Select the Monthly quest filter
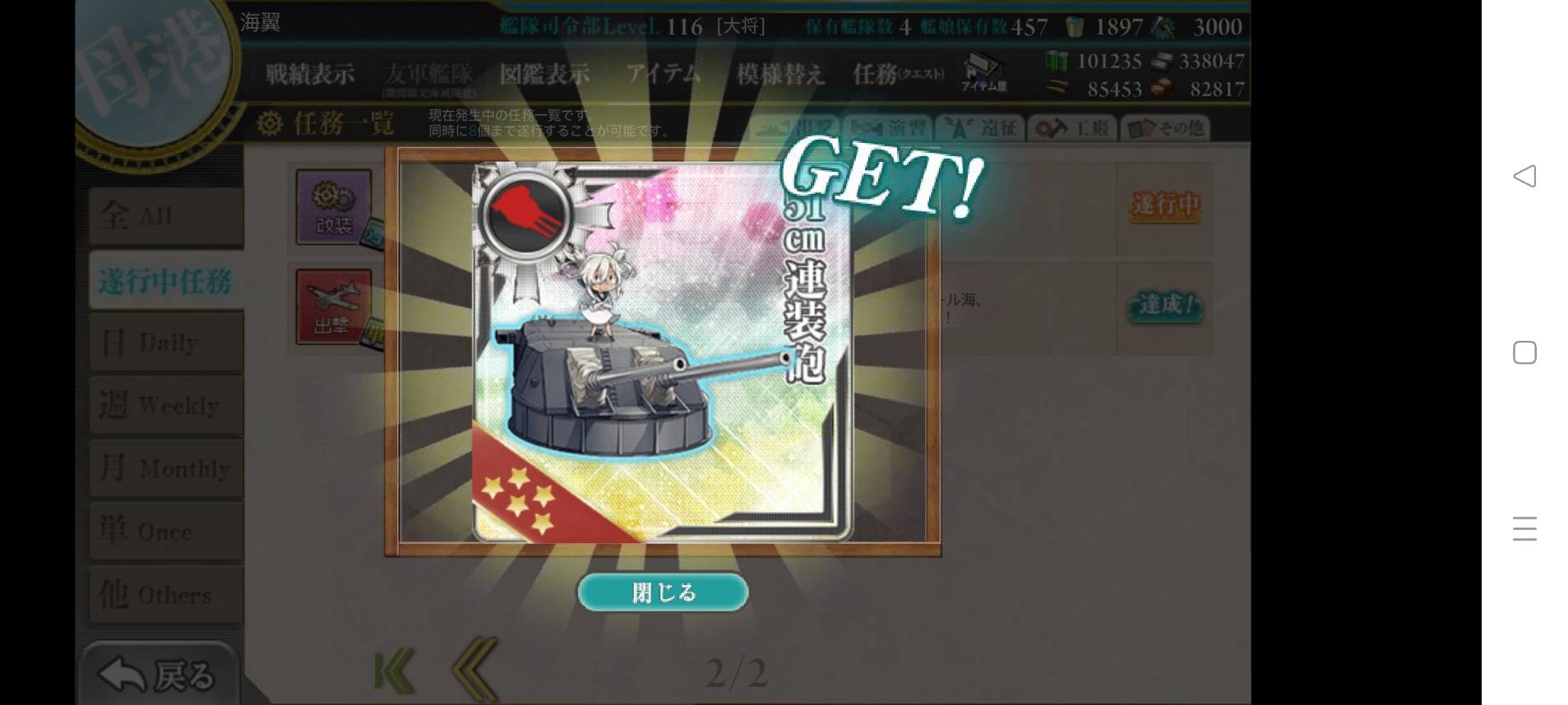This screenshot has height=705, width=1568. coord(166,468)
